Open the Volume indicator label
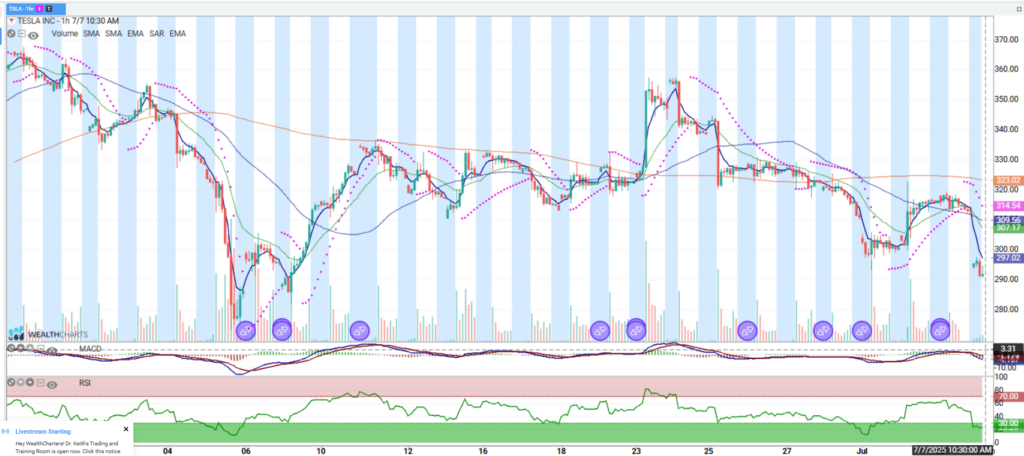 [65, 33]
